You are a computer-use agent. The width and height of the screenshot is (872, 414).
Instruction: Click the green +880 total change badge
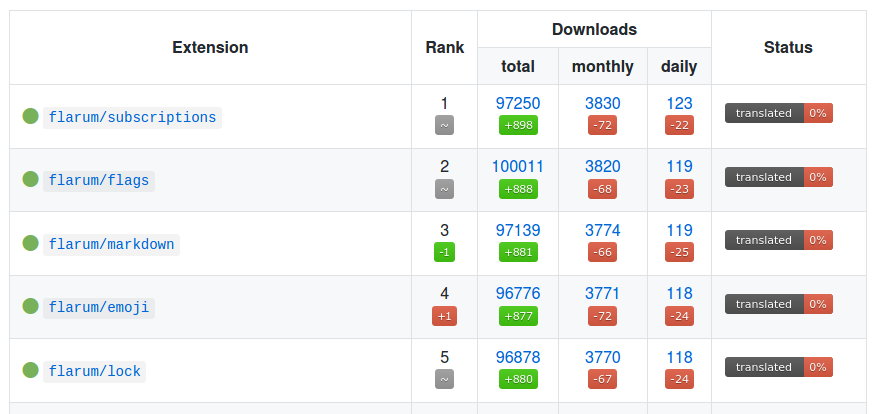pos(518,379)
